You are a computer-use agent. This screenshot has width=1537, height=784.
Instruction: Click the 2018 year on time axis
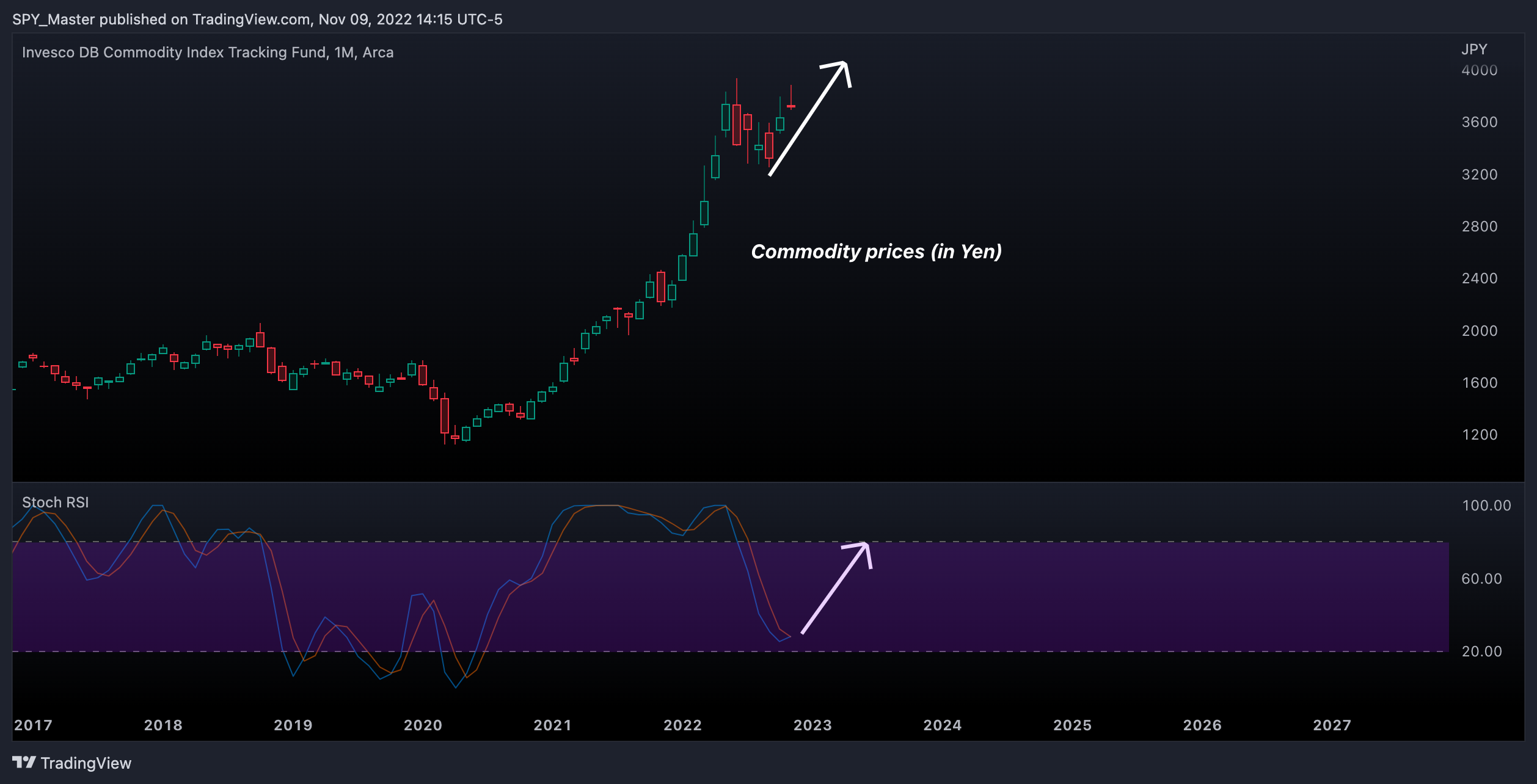pos(163,725)
